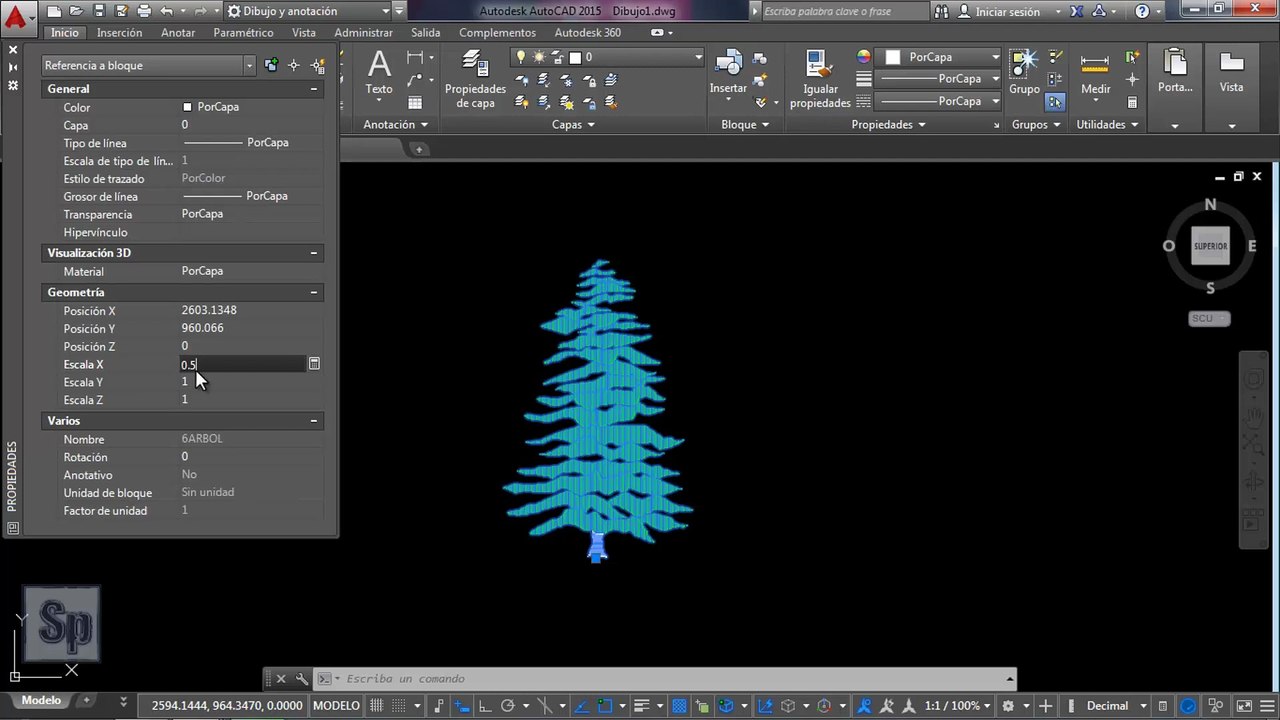Viewport: 1280px width, 720px height.
Task: Collapse the Geometría section in properties palette
Action: tap(314, 293)
